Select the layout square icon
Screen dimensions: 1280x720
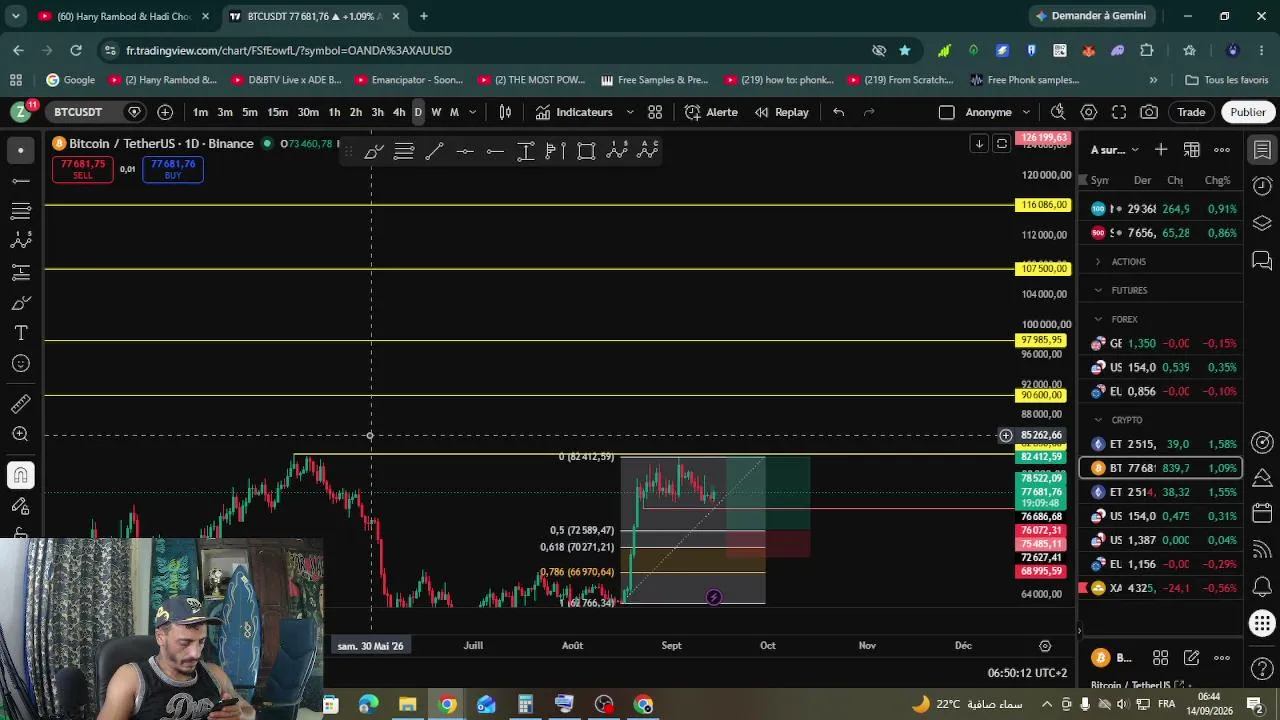coord(947,112)
